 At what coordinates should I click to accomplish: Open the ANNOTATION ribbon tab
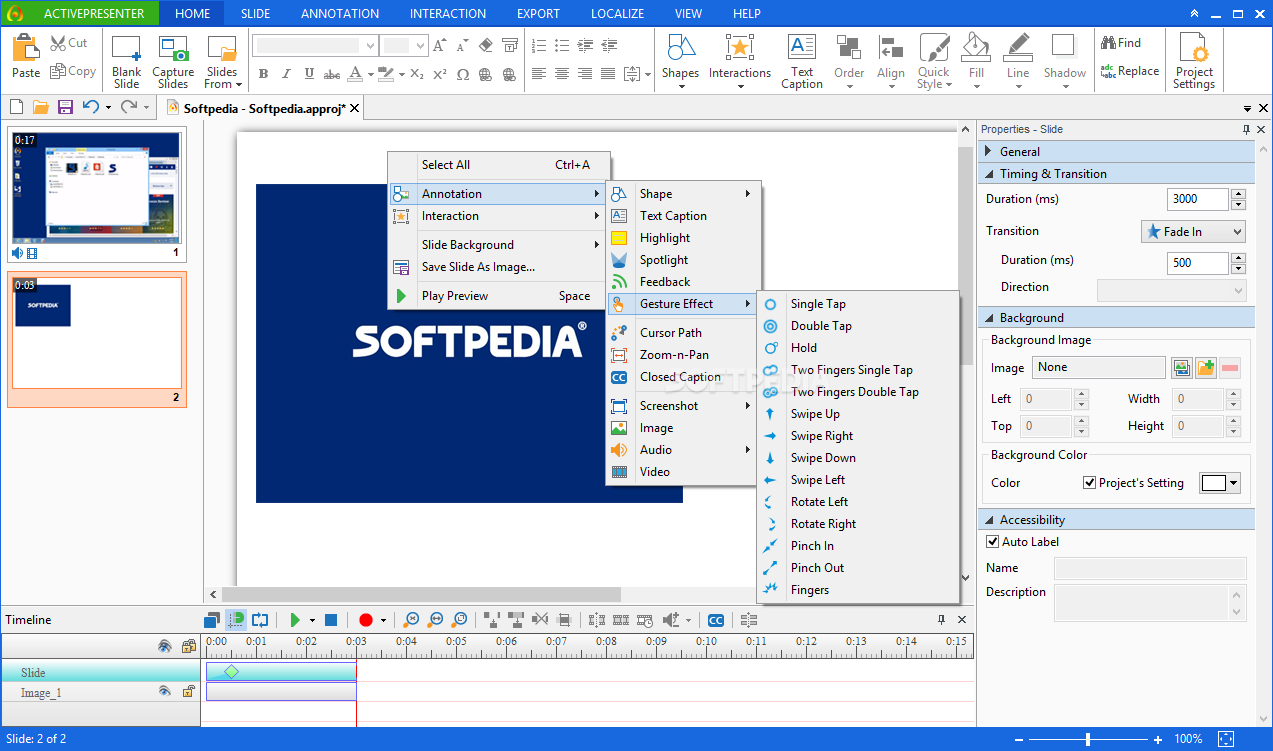340,14
